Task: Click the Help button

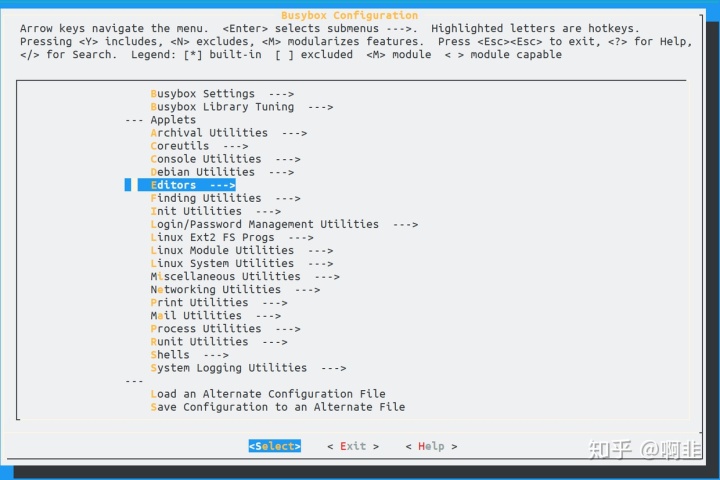Action: (x=431, y=446)
